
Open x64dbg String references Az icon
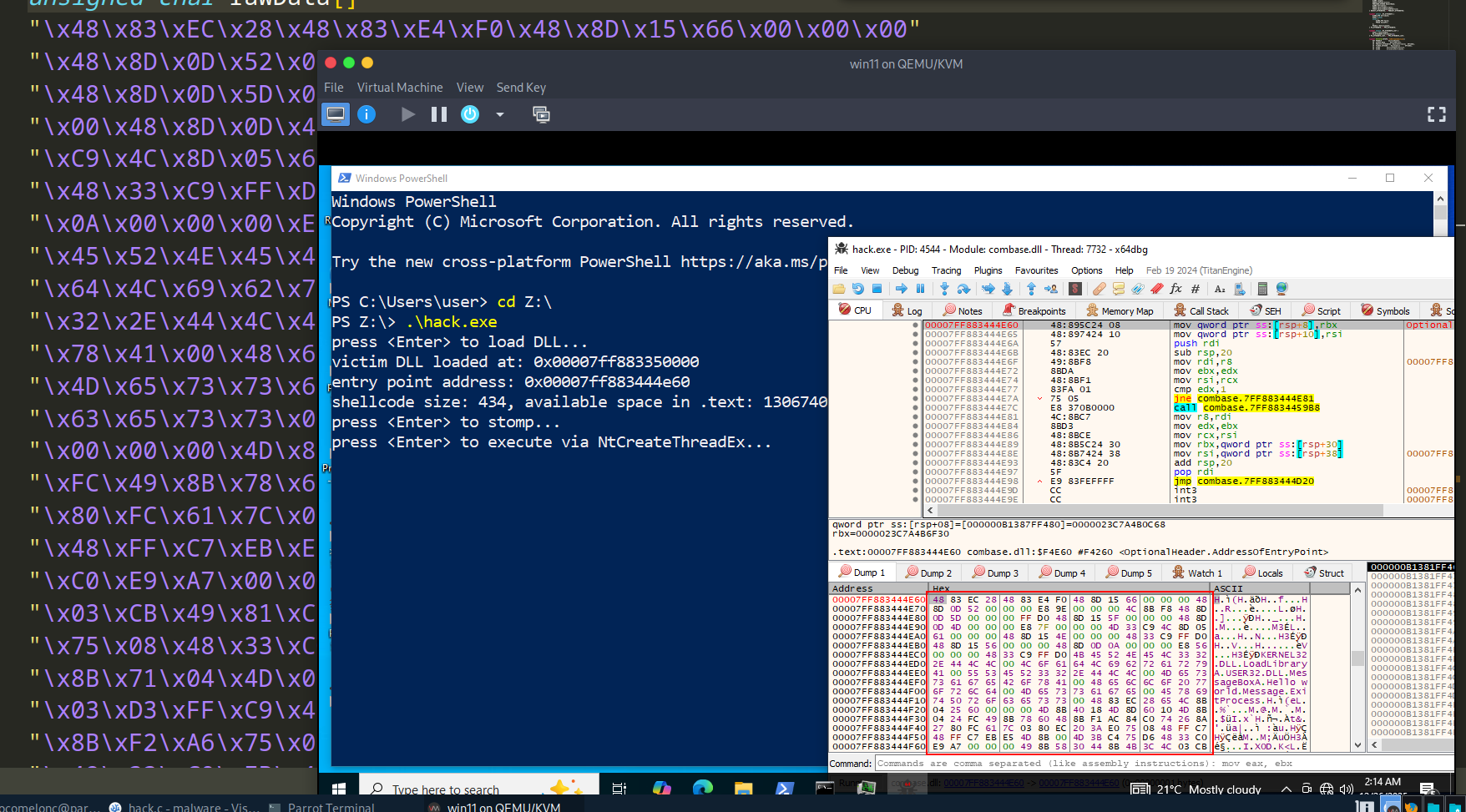coord(1220,289)
